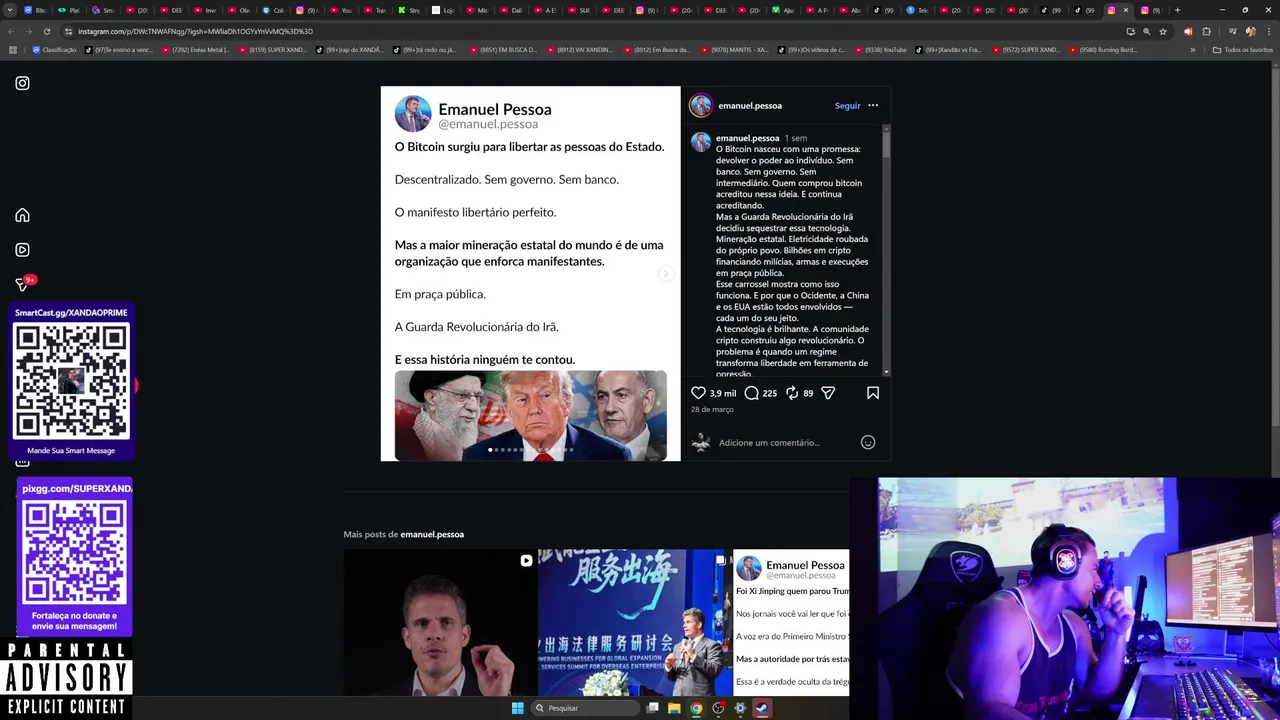Open comments via the speech bubble icon
Image resolution: width=1280 pixels, height=720 pixels.
[751, 393]
